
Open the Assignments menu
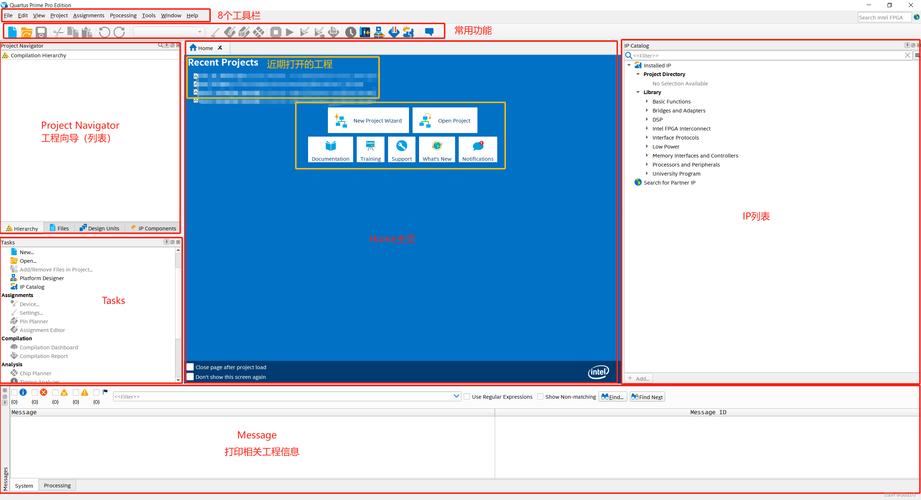[x=89, y=15]
